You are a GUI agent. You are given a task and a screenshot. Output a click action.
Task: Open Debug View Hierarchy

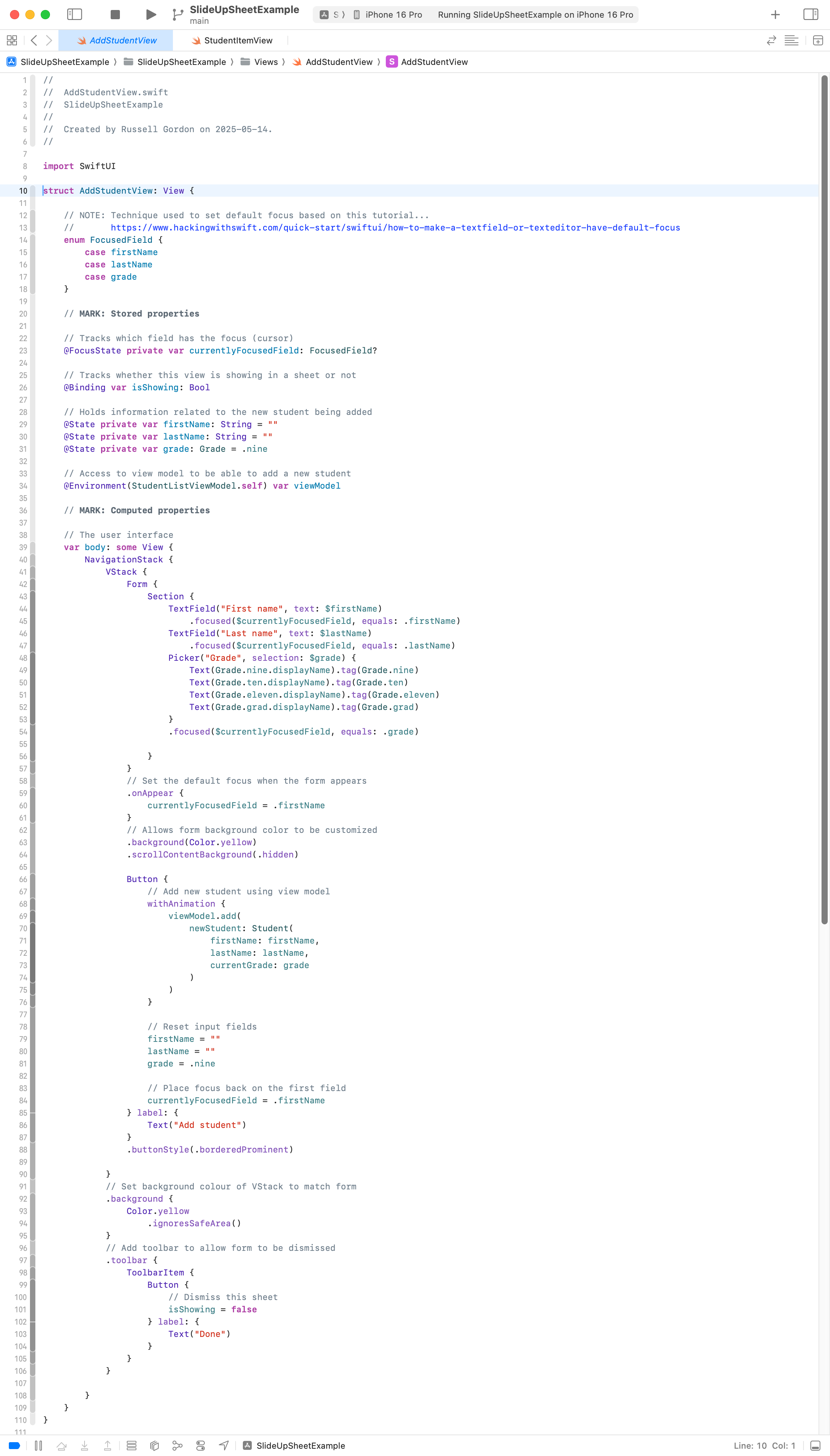(x=154, y=1445)
